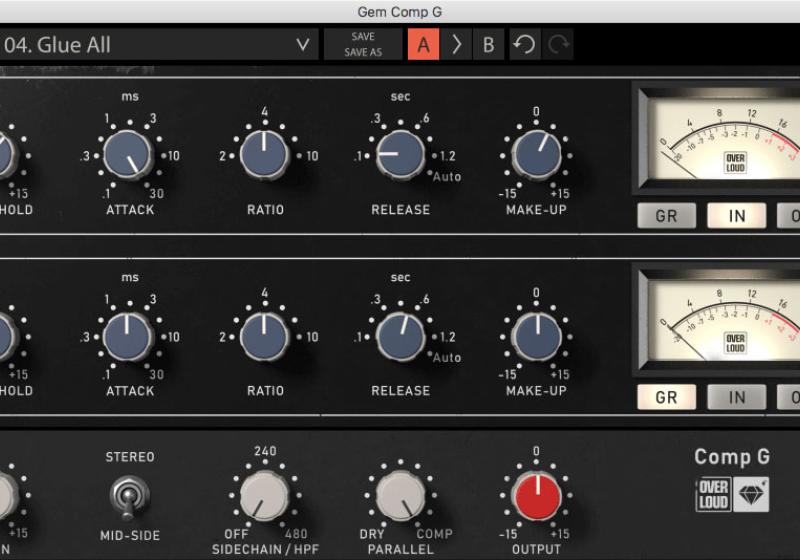Select preset slot A
This screenshot has height=560, width=800.
(424, 45)
